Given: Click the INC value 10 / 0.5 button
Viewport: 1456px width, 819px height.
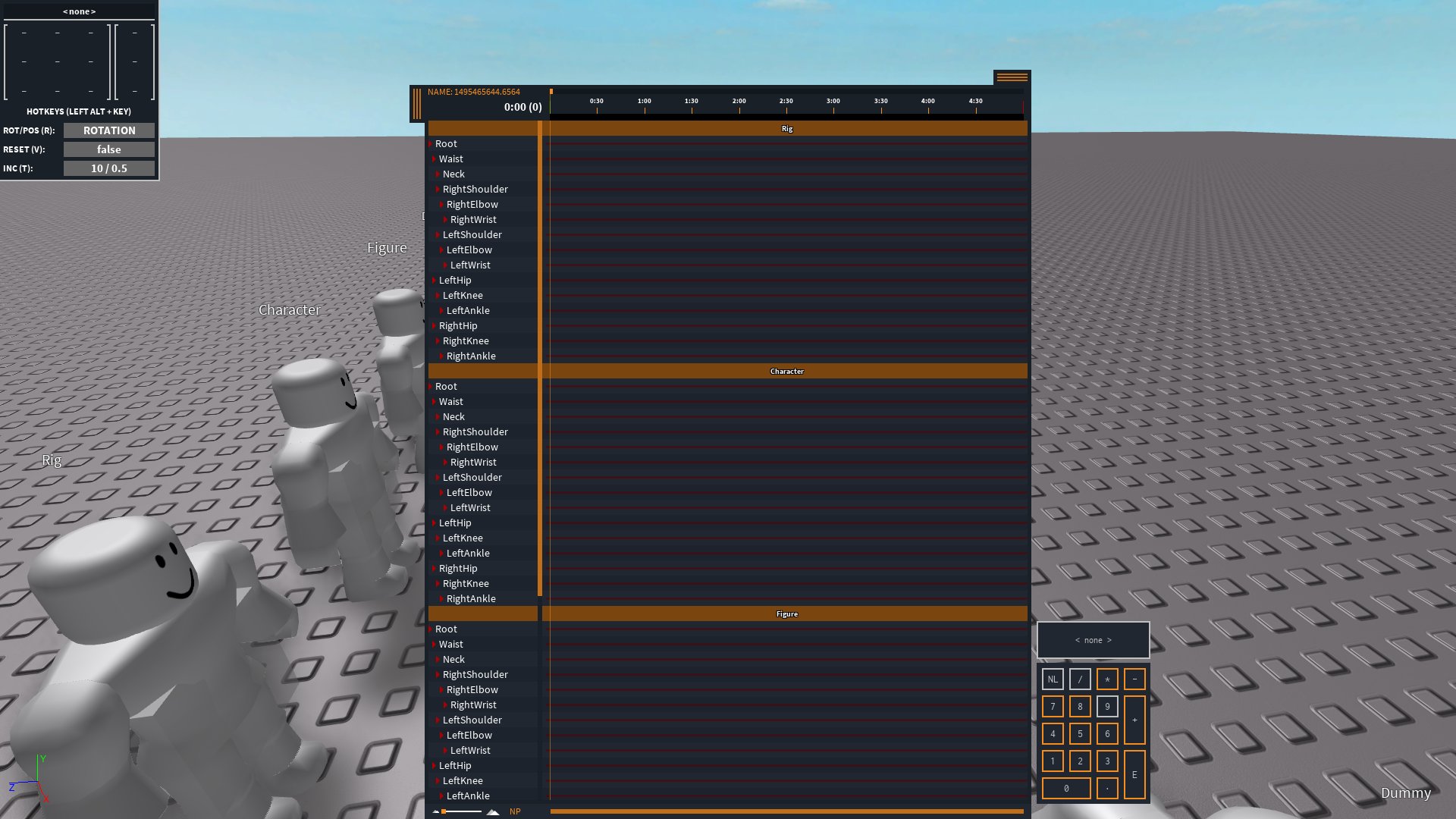Looking at the screenshot, I should [108, 168].
